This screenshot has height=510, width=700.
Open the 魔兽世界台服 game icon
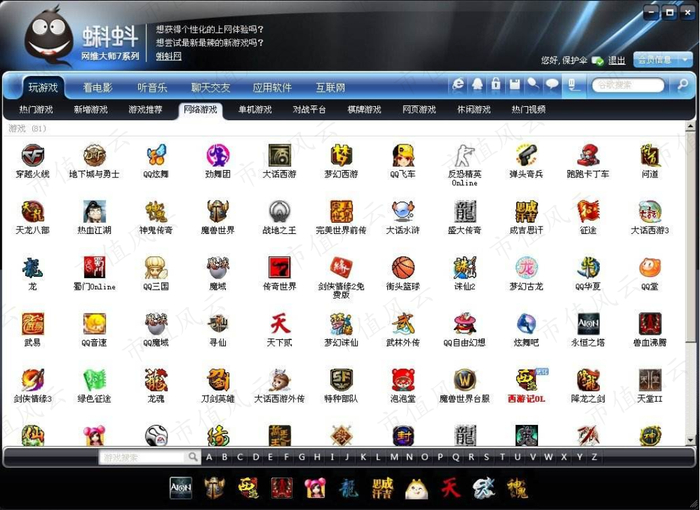(x=465, y=380)
